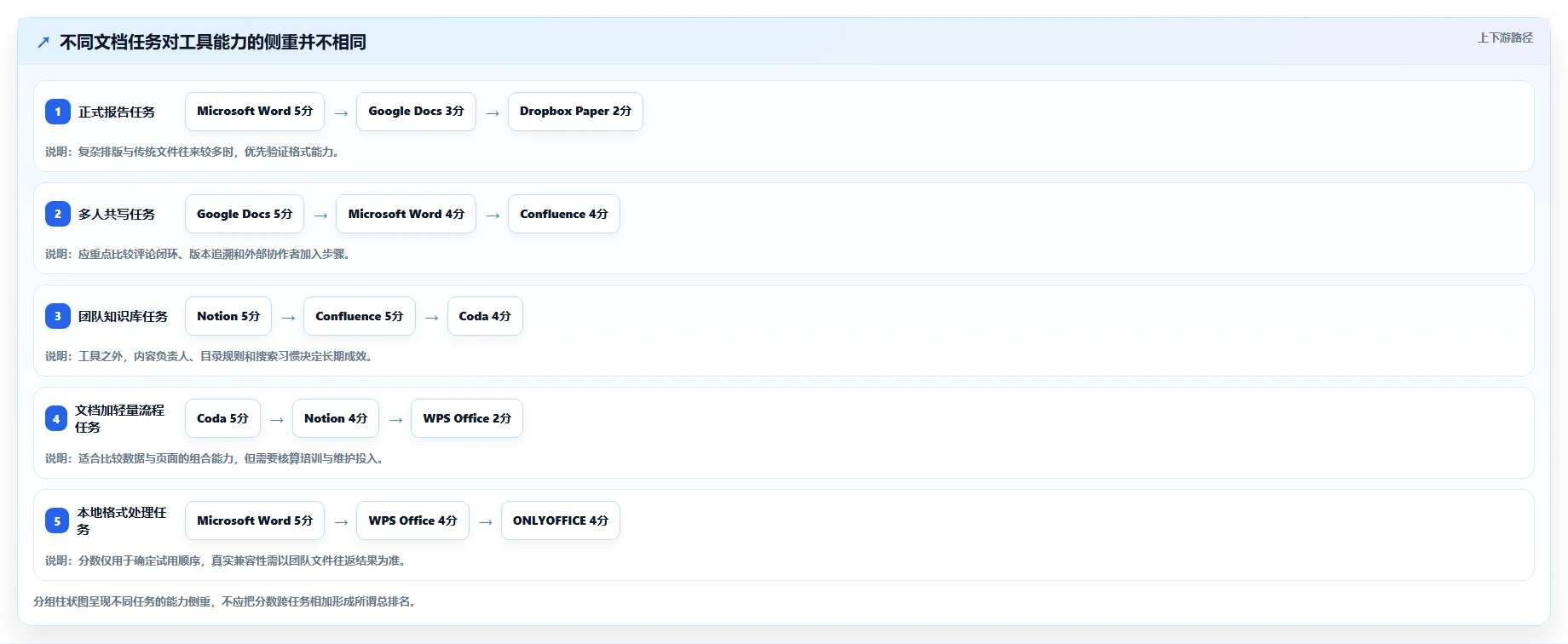Click the 本地格式处理任务 label
1568x644 pixels.
pyautogui.click(x=122, y=520)
